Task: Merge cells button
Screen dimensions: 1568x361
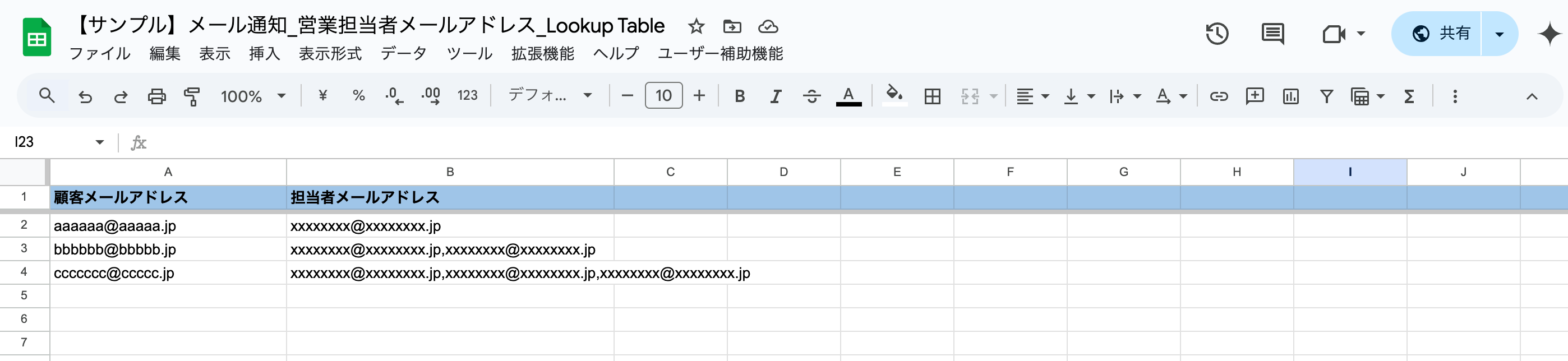Action: tap(970, 96)
